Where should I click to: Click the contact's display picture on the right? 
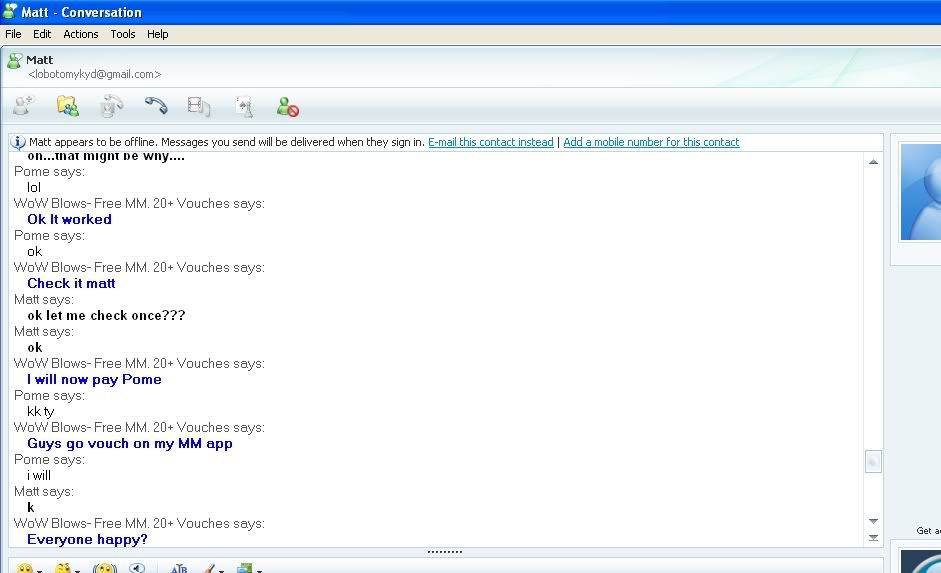[x=921, y=192]
